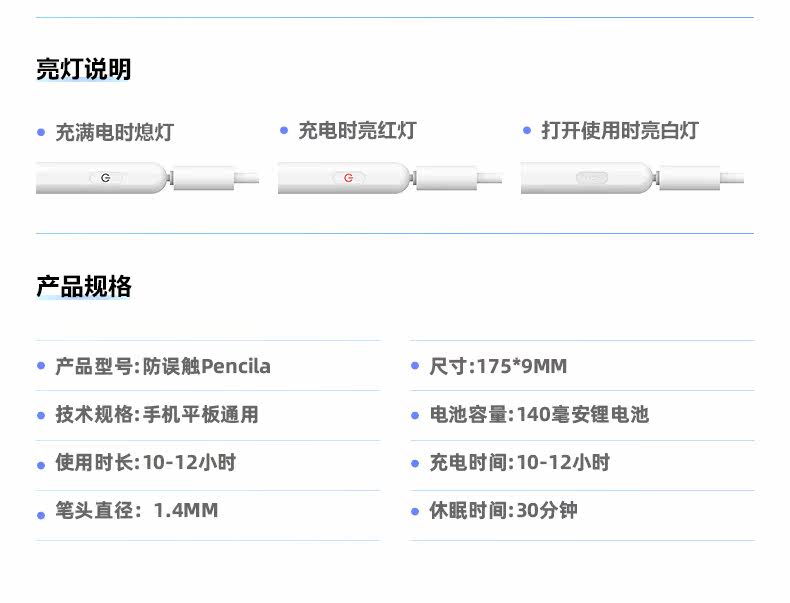Click bullet dot beside 产品型号 row
790x603 pixels.
tap(41, 366)
